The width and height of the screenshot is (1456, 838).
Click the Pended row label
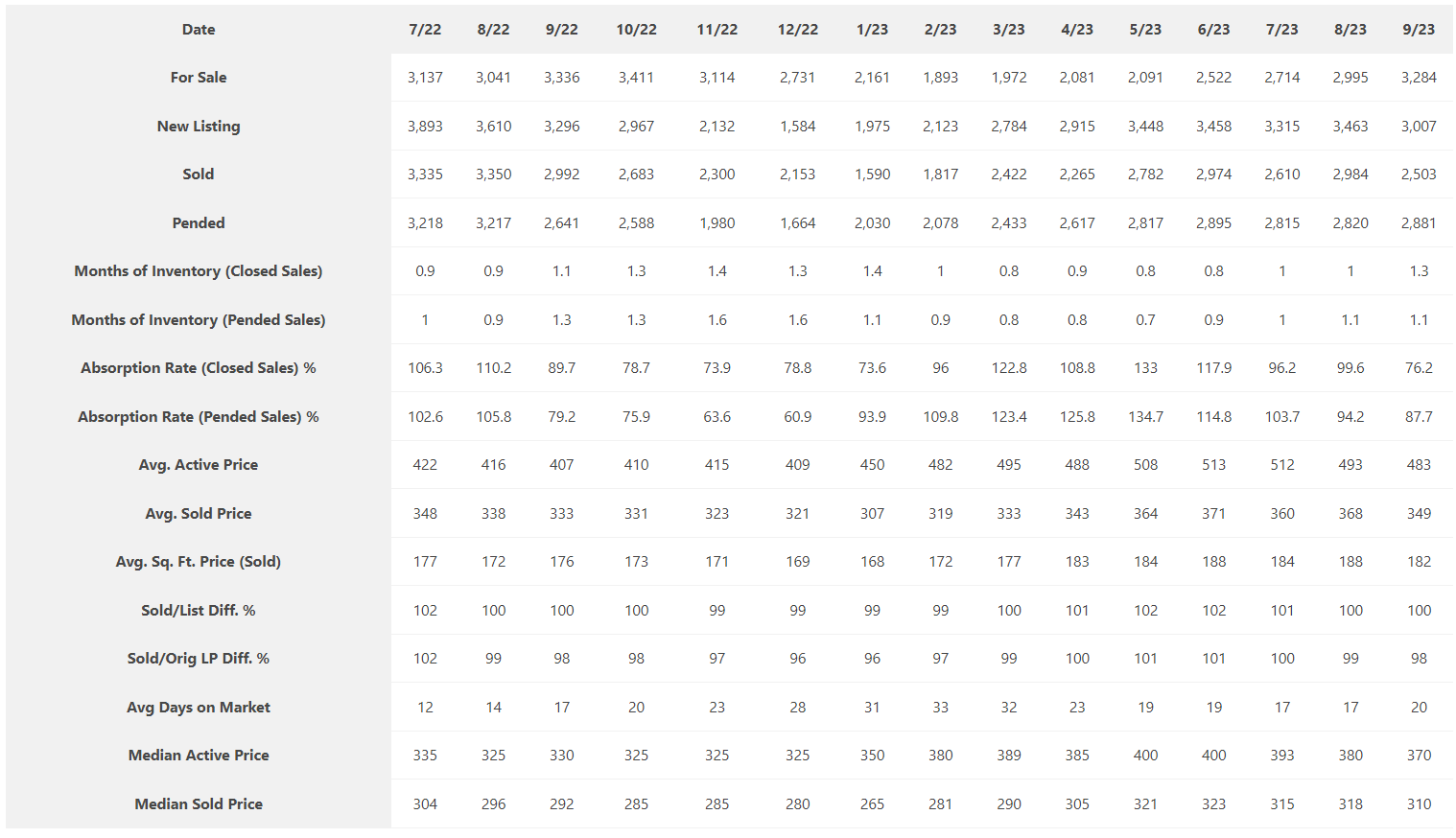coord(199,223)
